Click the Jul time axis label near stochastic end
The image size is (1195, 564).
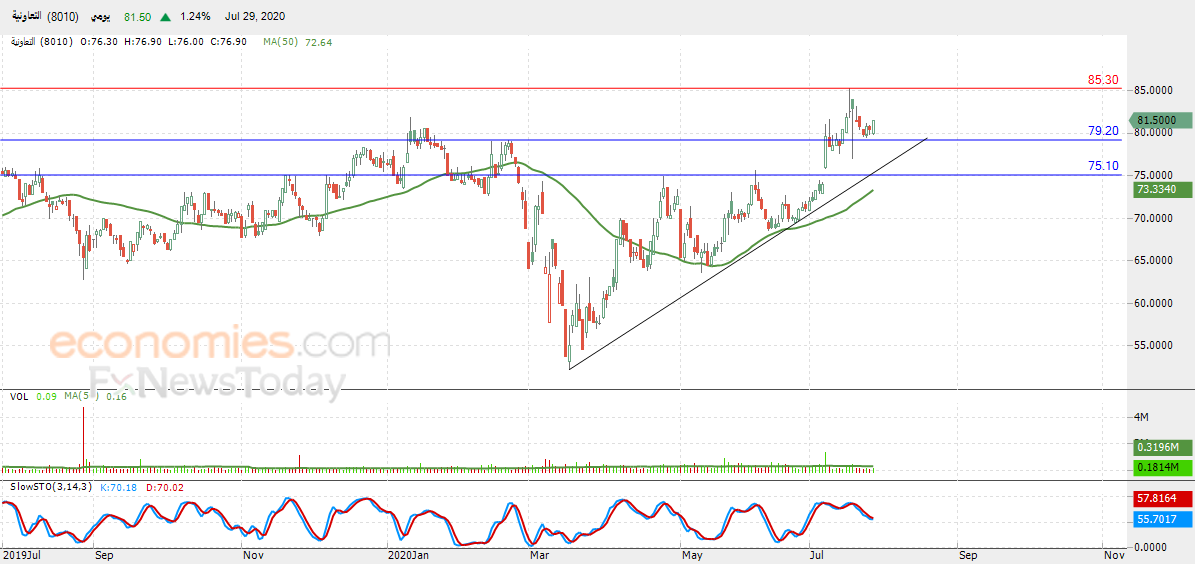pyautogui.click(x=818, y=556)
